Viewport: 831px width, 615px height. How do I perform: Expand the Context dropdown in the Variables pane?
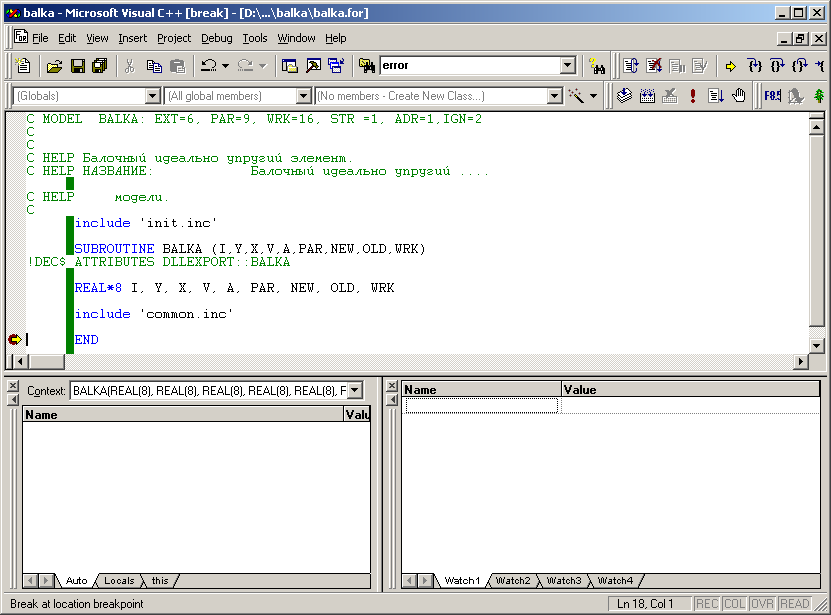point(354,390)
